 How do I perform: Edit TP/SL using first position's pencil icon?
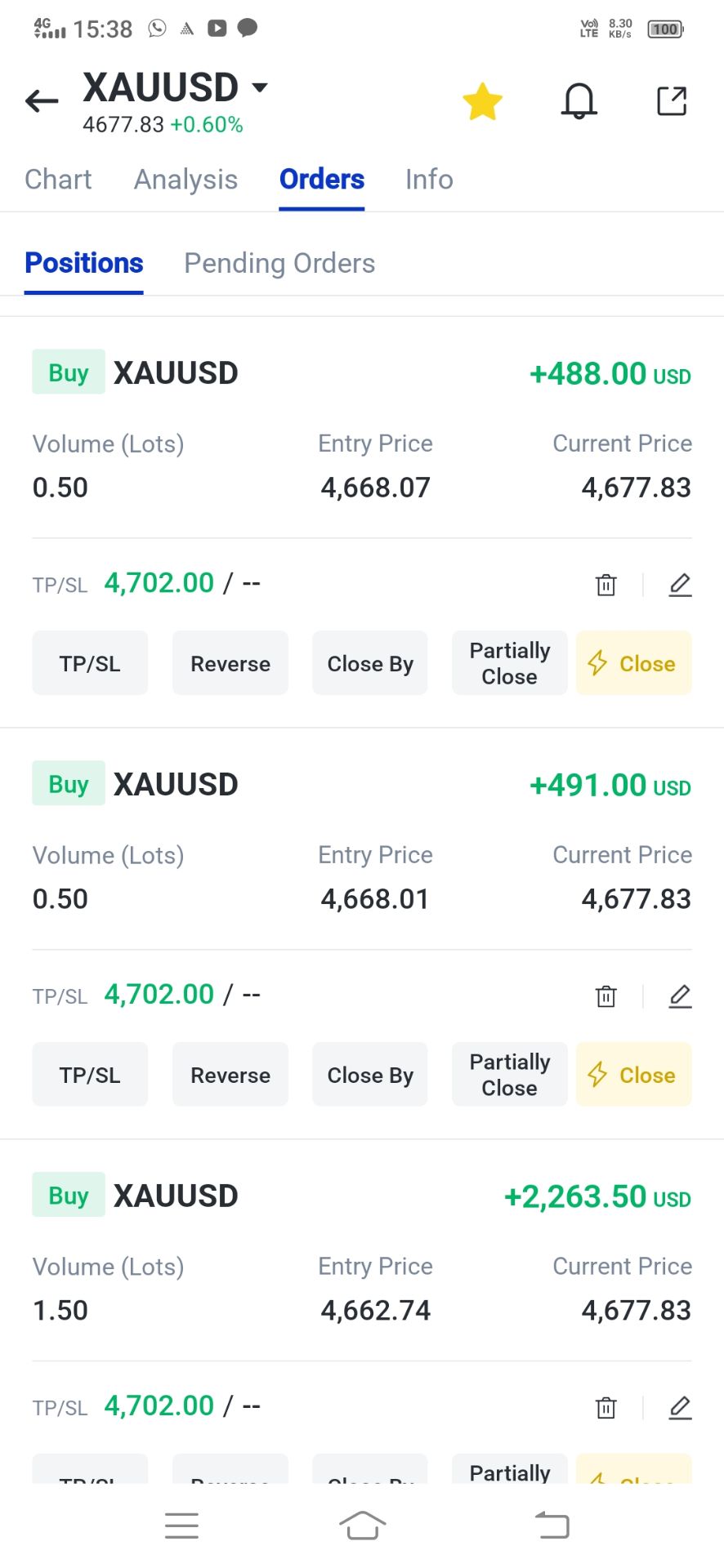click(680, 585)
